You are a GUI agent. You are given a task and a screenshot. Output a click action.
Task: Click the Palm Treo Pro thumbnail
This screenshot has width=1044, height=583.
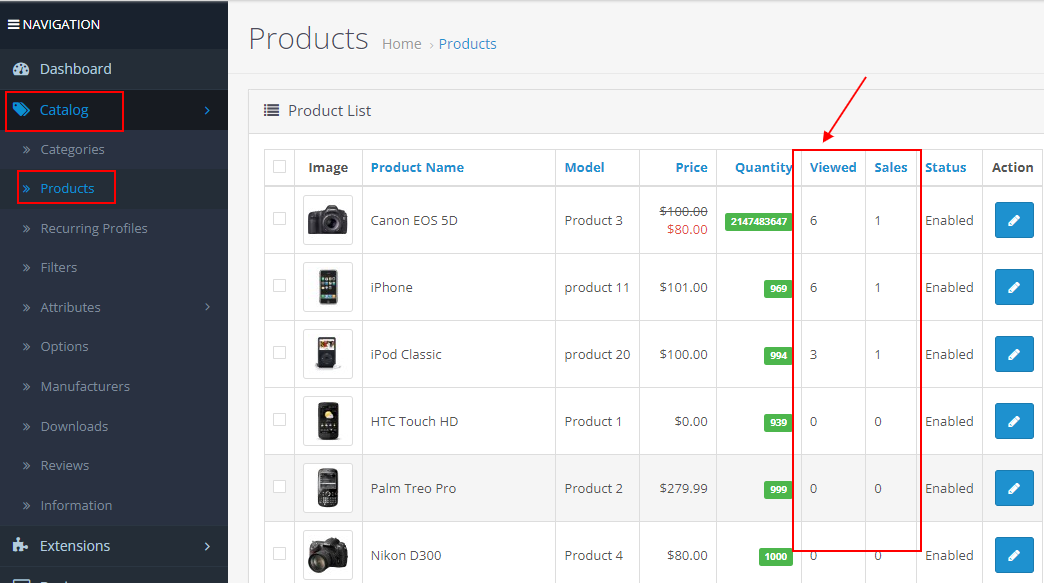[328, 488]
